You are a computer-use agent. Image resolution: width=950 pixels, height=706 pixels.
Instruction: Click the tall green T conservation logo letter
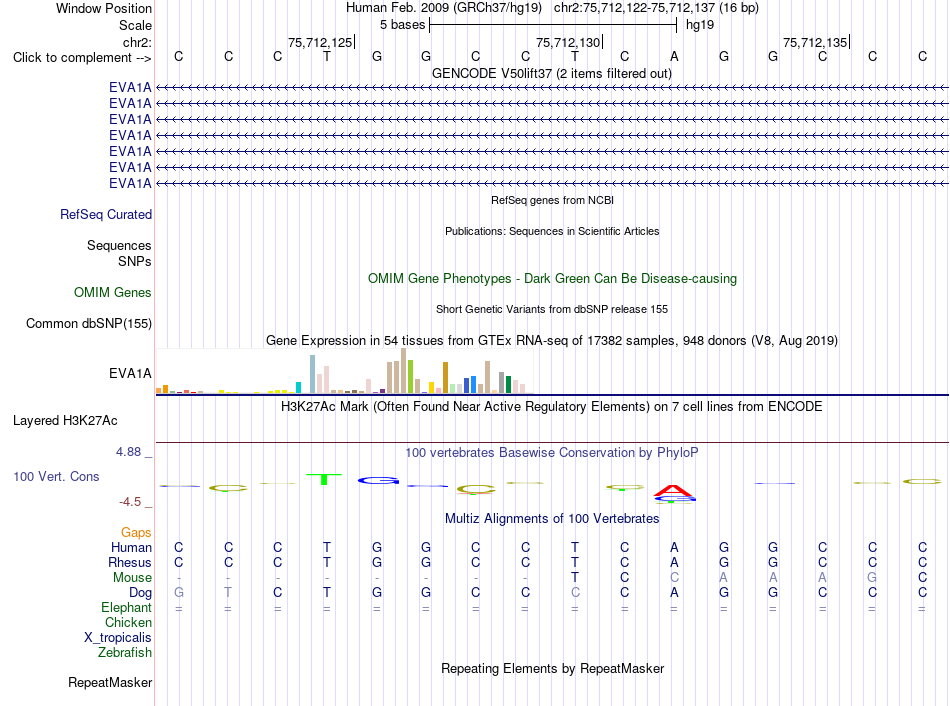click(324, 479)
